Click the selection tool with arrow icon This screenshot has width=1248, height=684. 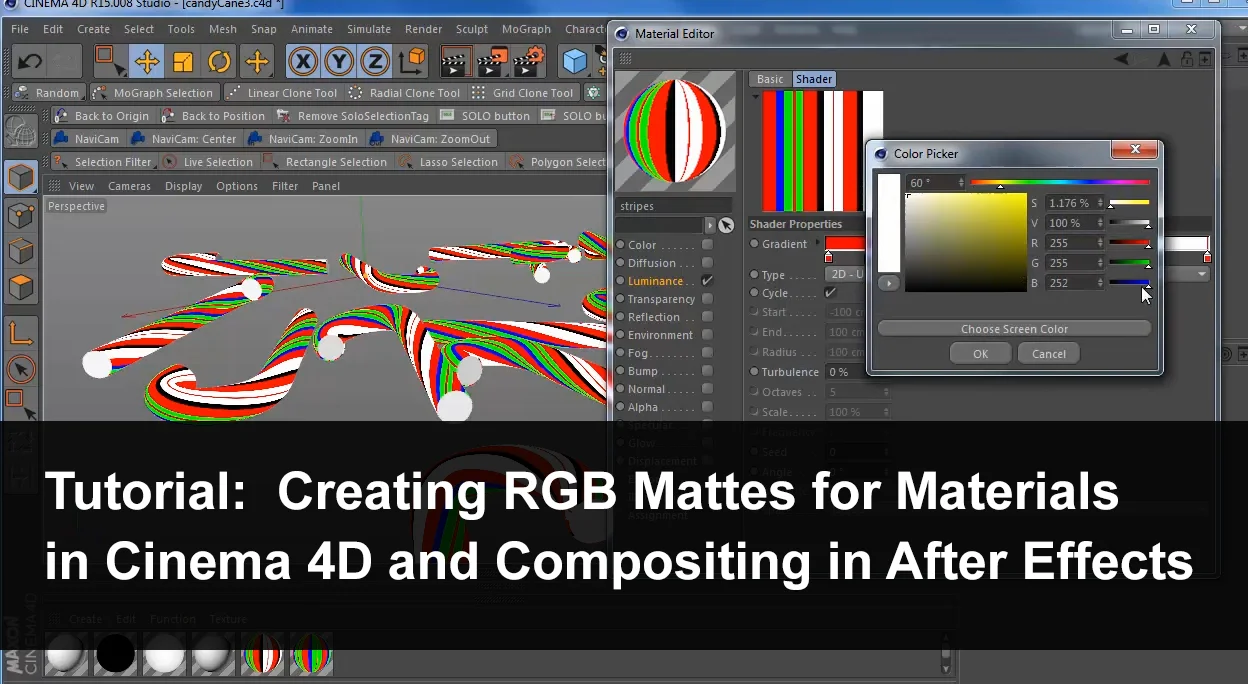109,62
